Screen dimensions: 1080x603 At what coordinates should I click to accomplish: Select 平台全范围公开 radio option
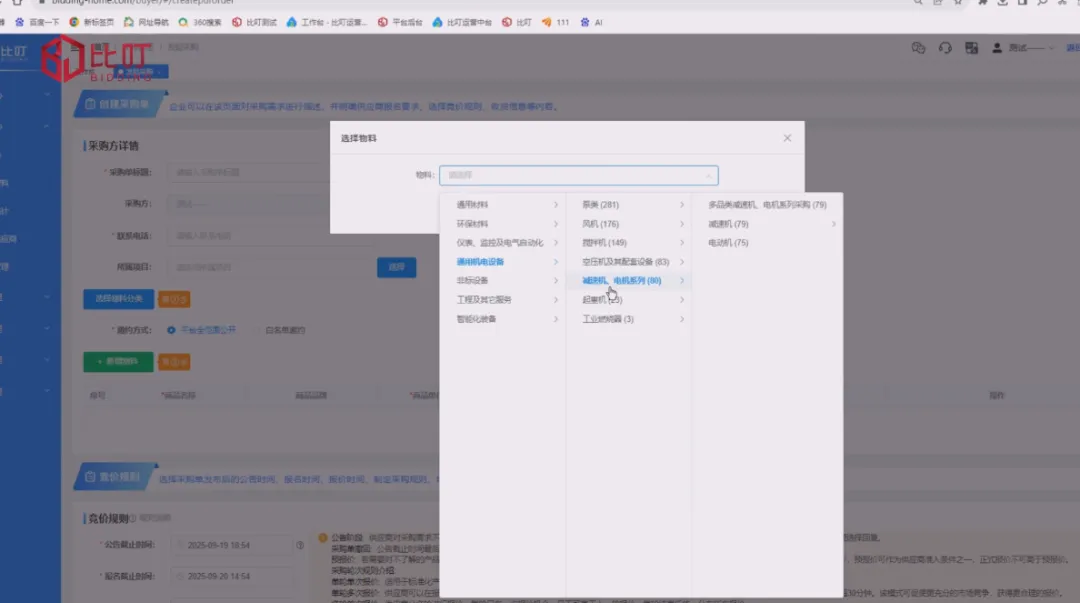(x=202, y=330)
